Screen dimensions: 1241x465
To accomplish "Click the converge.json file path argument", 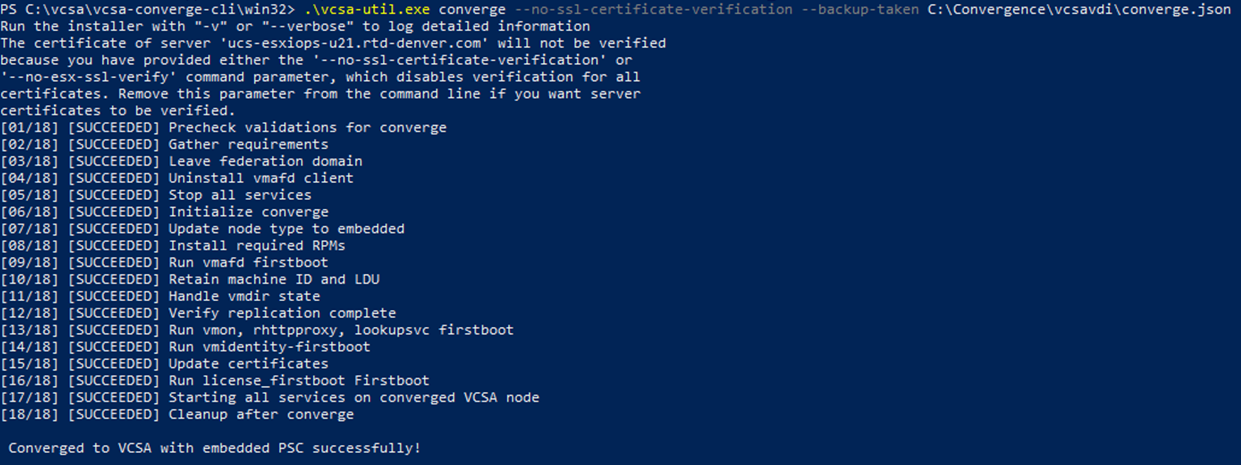I will pos(1069,9).
